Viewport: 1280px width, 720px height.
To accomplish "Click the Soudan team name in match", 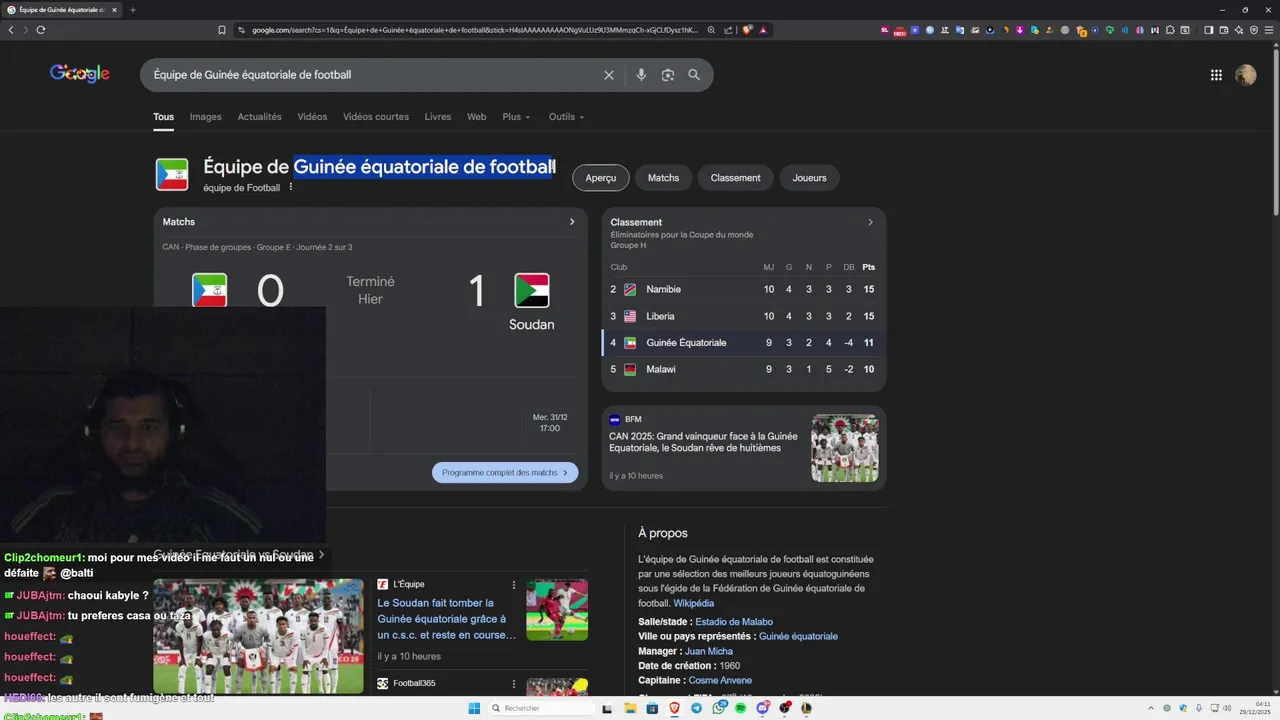I will coord(531,325).
